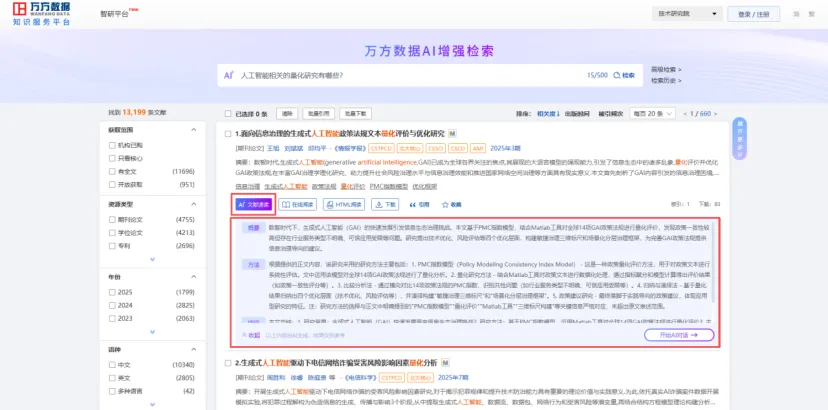Click the 登录 / 注册 button

click(x=753, y=14)
